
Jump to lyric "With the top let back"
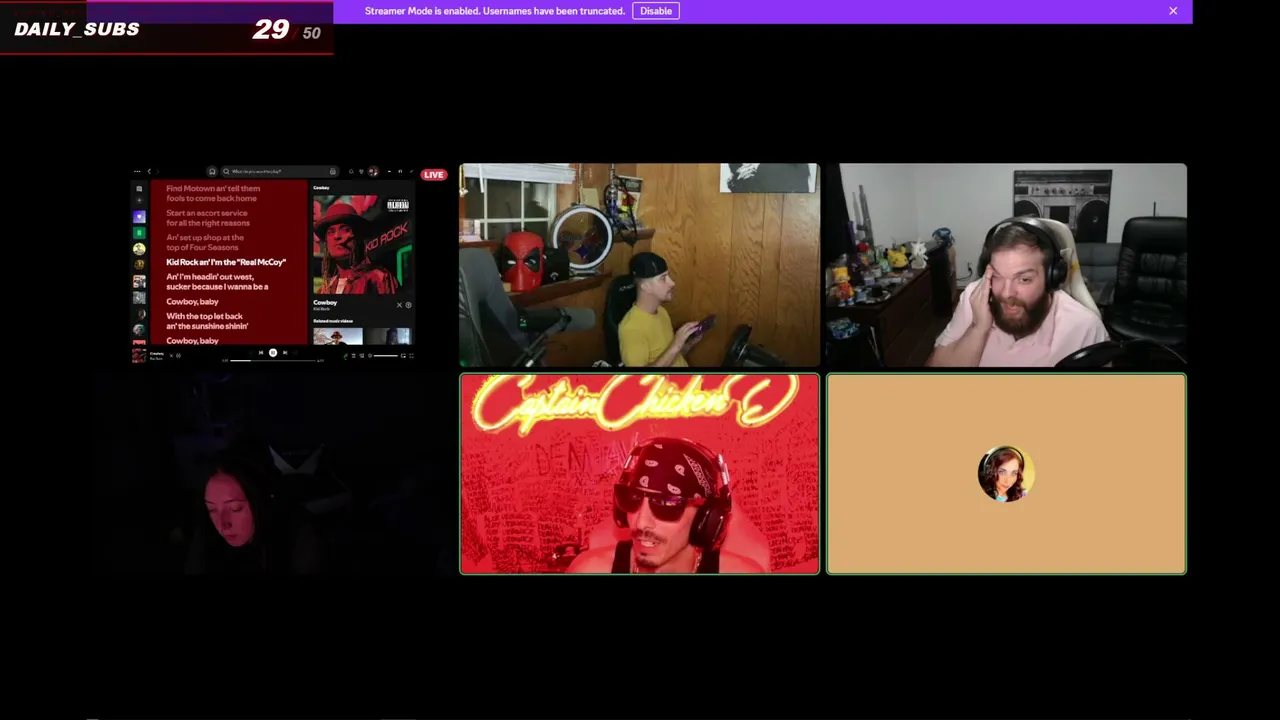[205, 316]
